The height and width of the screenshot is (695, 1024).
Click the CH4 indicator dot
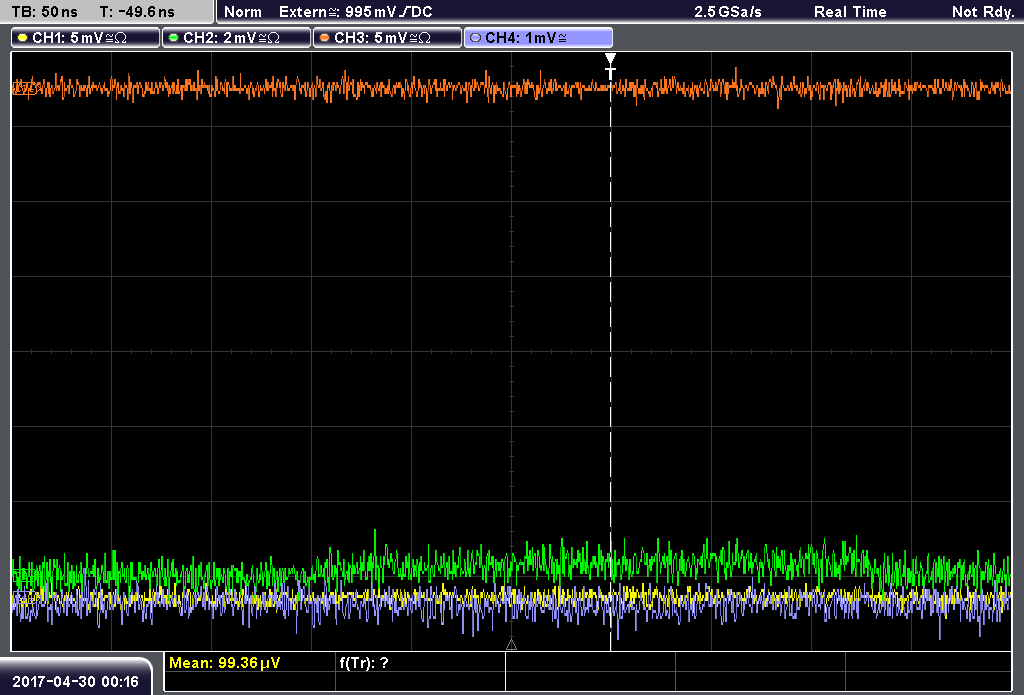point(475,38)
